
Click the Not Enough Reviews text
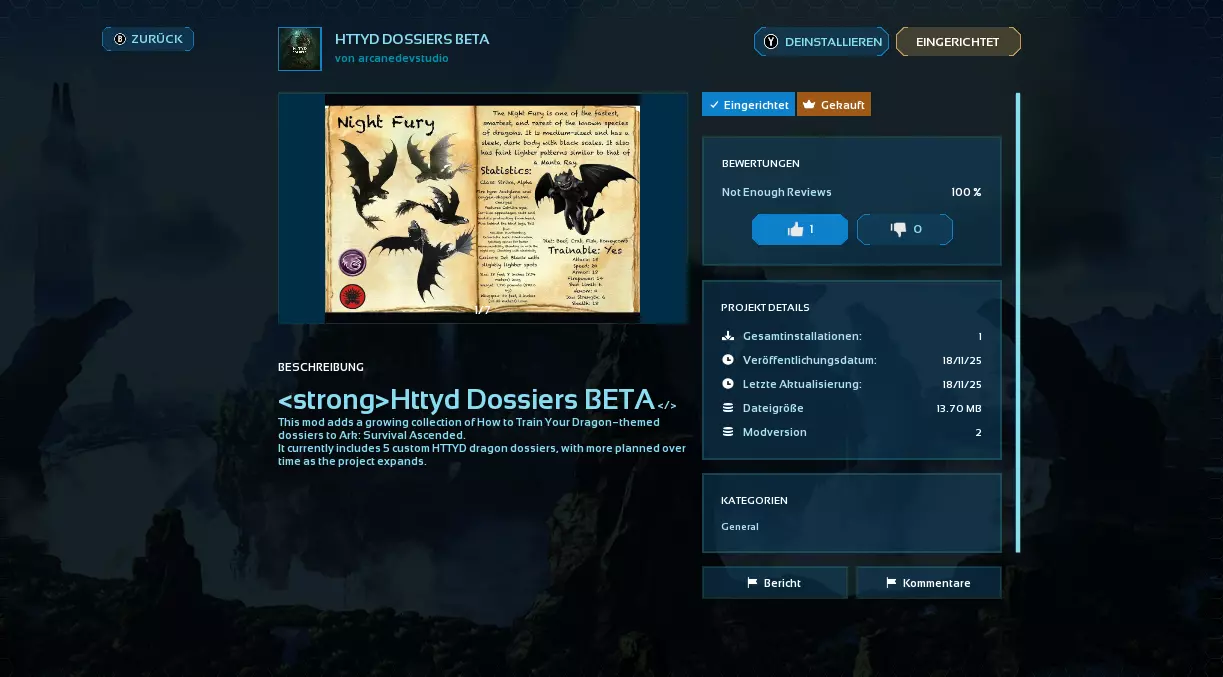coord(777,192)
